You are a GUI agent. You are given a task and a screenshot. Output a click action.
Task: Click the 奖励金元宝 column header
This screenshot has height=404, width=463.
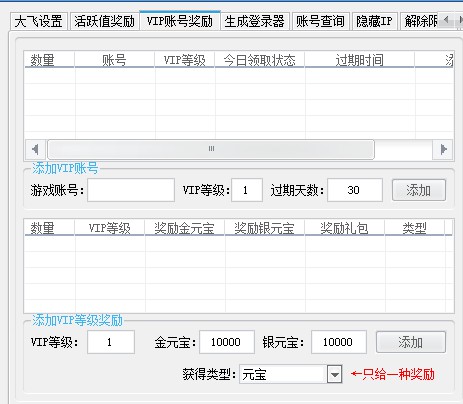click(185, 228)
